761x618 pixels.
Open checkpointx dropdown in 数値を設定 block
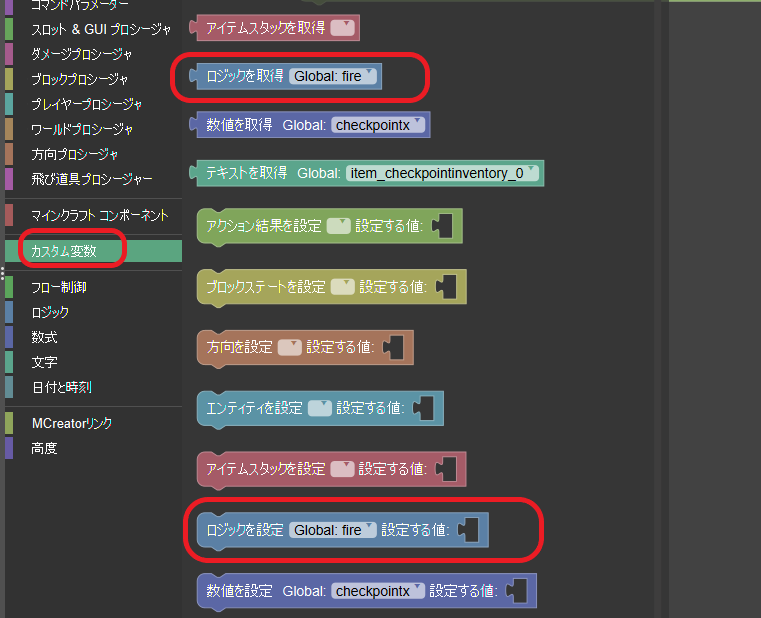[x=378, y=591]
